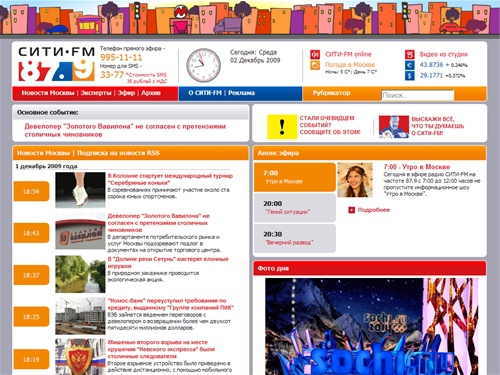Click the red Подробнее arrow icon
This screenshot has width=500, height=375.
click(351, 210)
